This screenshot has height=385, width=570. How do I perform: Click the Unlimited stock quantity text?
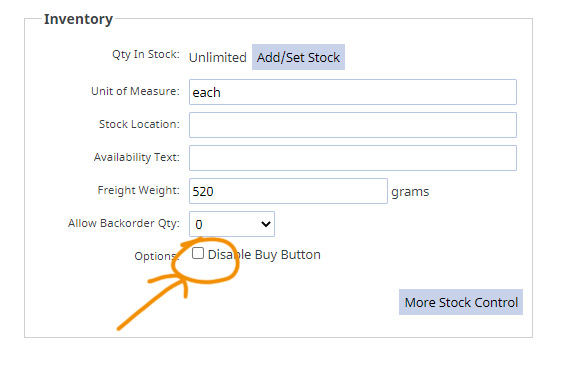click(218, 57)
